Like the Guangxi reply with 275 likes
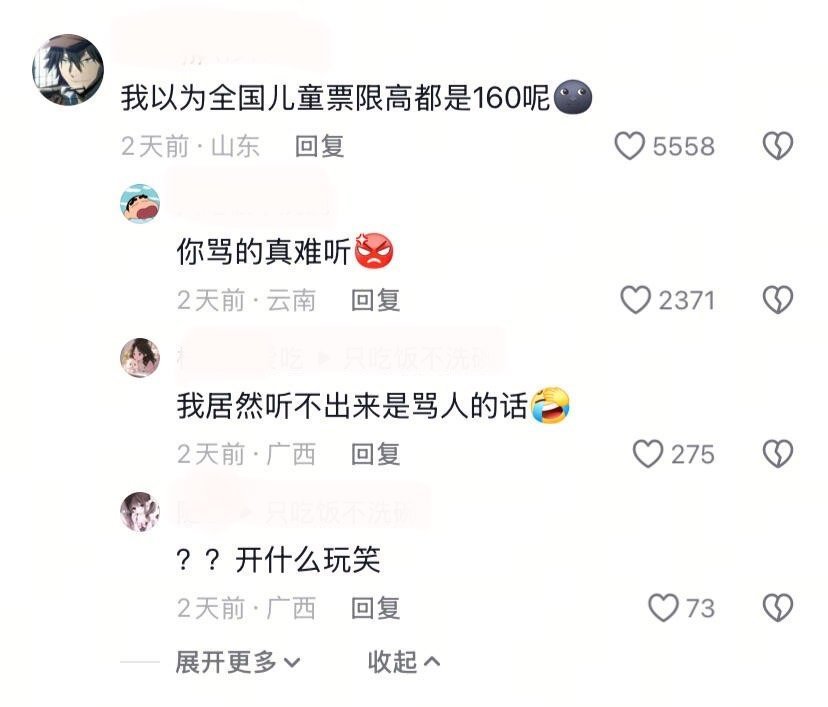 (x=648, y=454)
